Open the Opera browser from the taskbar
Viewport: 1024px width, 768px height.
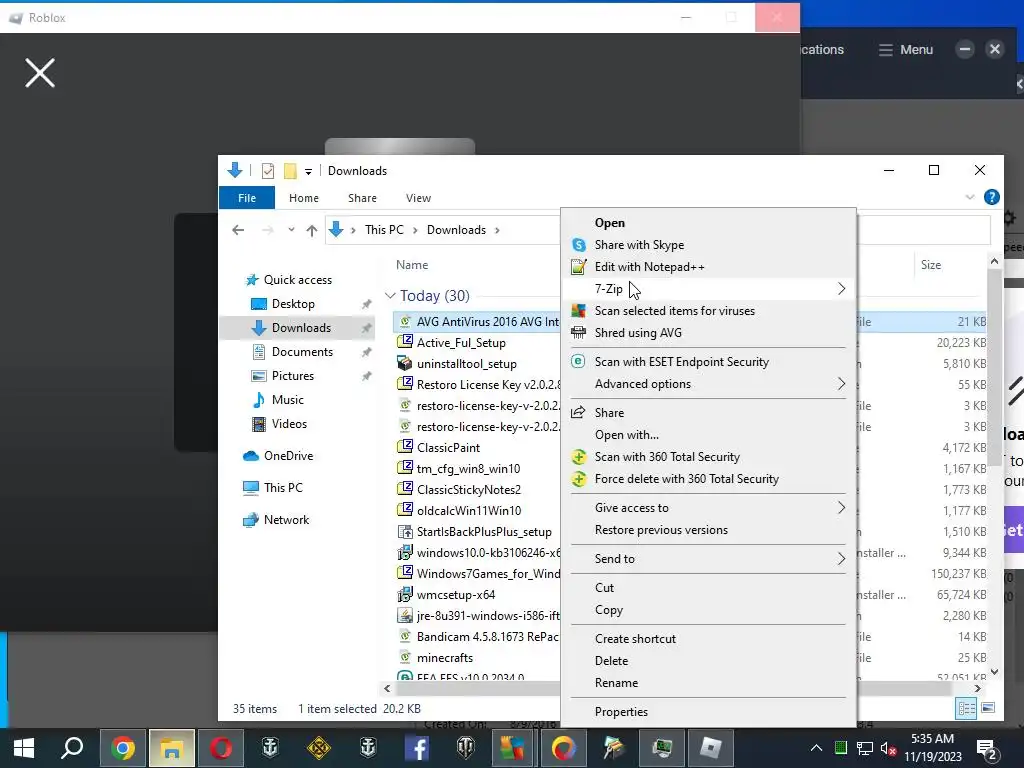pos(221,748)
